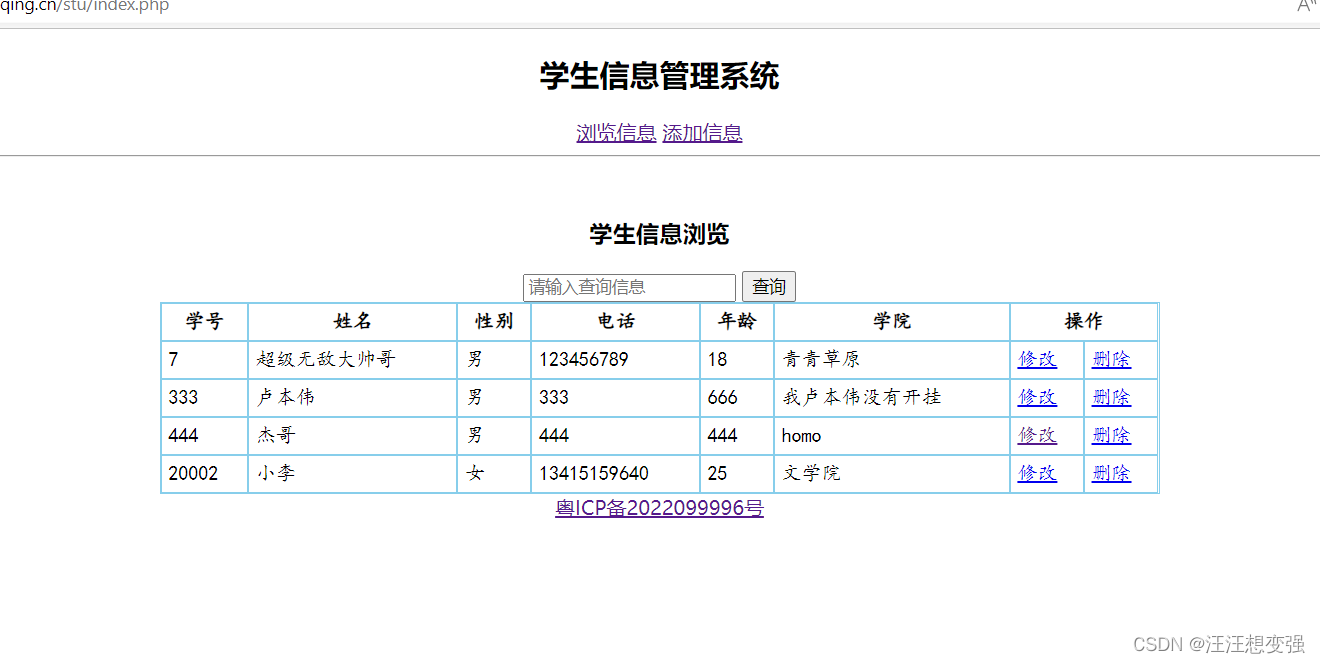
Task: Click 删除 for student 杰哥
Action: coord(1111,436)
